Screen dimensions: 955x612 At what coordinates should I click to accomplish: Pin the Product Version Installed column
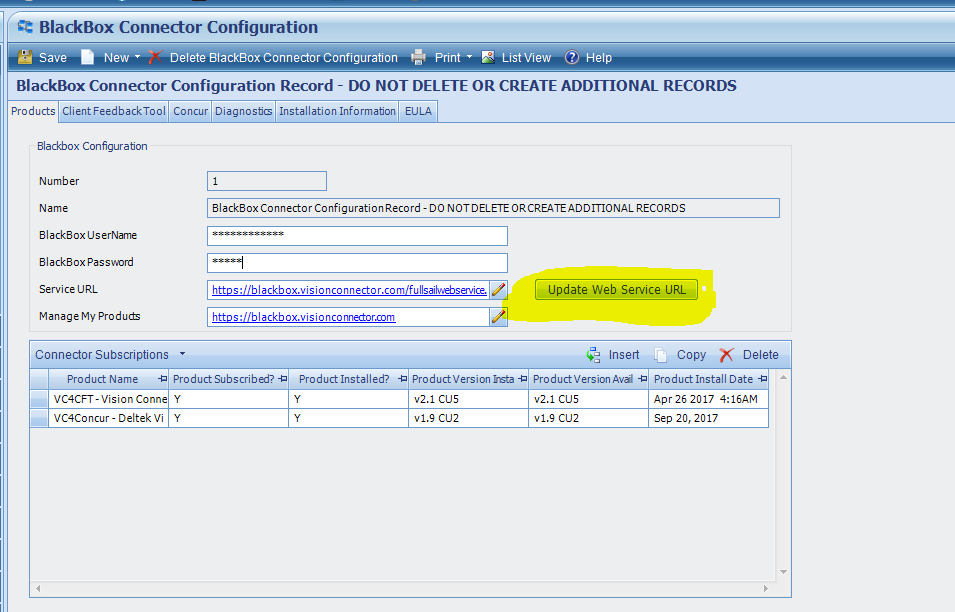[523, 379]
